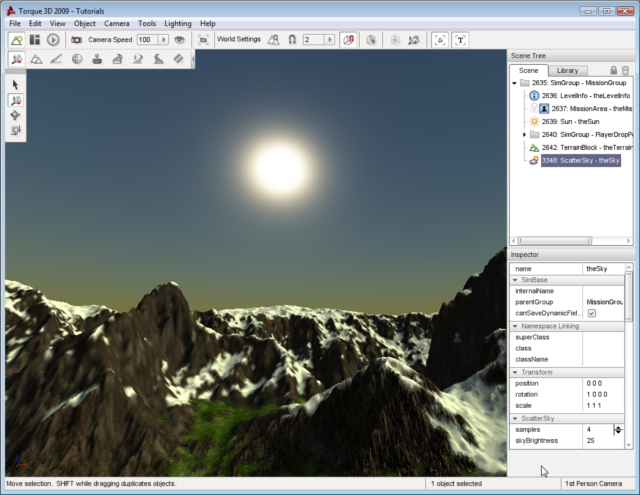Image resolution: width=640 pixels, height=495 pixels.
Task: Open the Lighting menu
Action: (x=178, y=23)
